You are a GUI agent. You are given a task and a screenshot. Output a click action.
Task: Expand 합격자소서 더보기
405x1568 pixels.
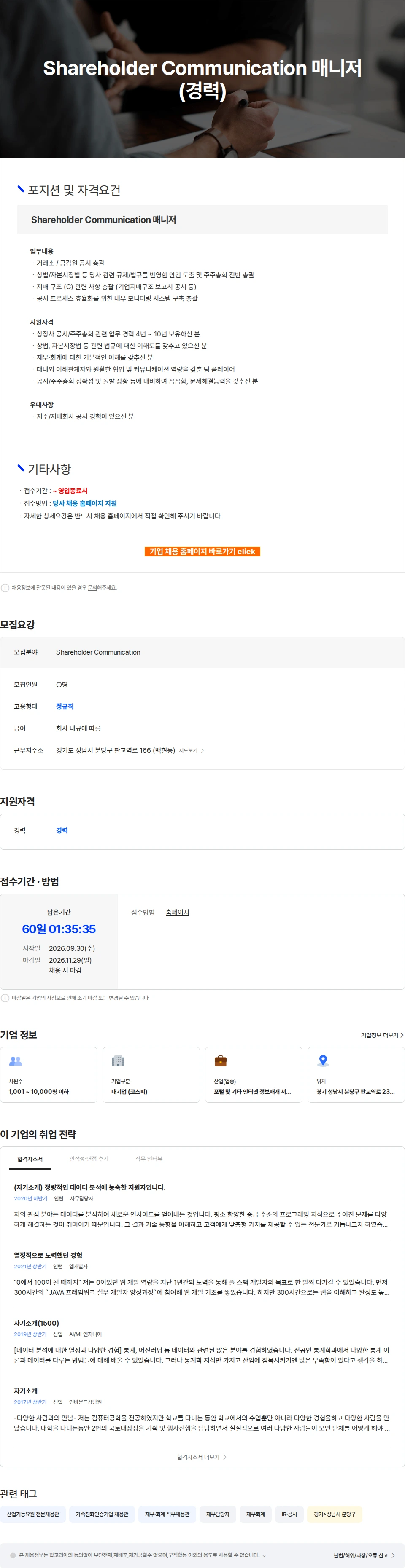(202, 1457)
